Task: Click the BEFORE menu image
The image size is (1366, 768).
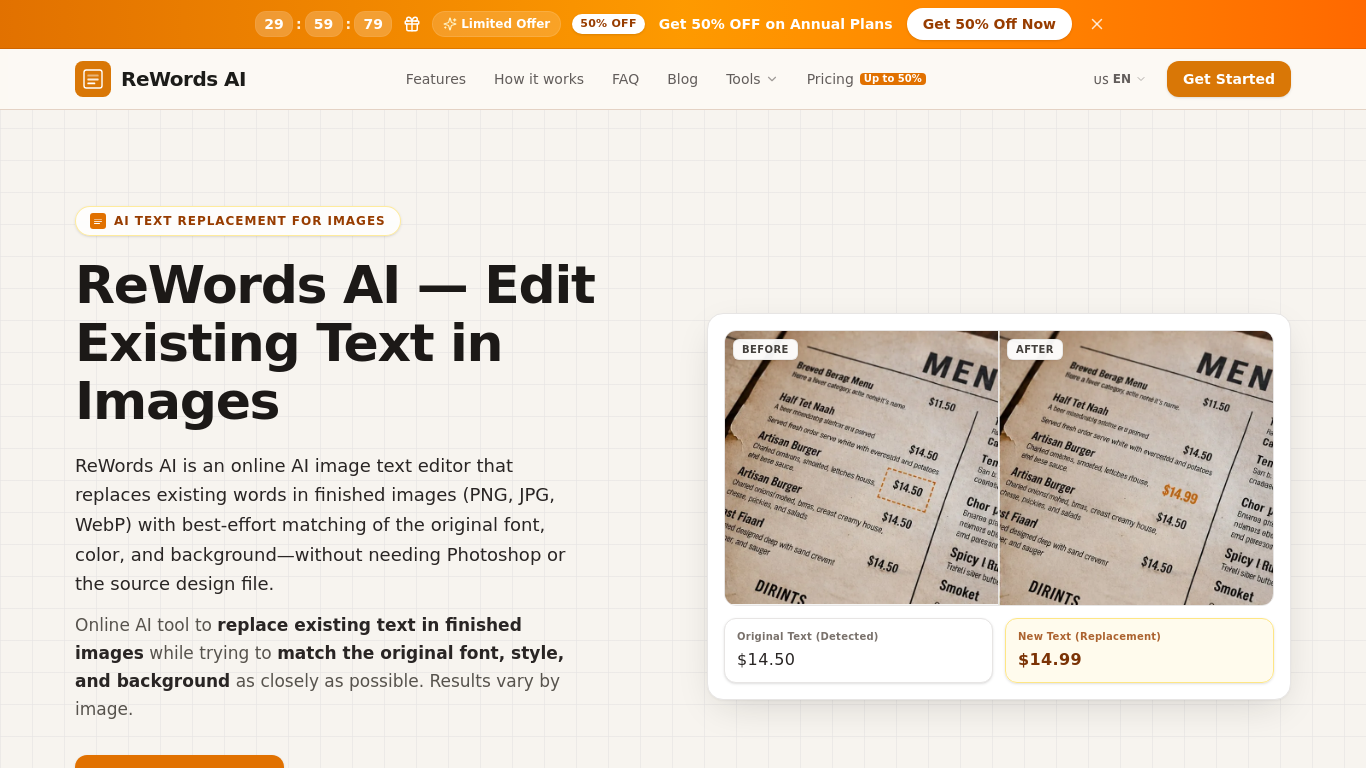Action: [862, 468]
